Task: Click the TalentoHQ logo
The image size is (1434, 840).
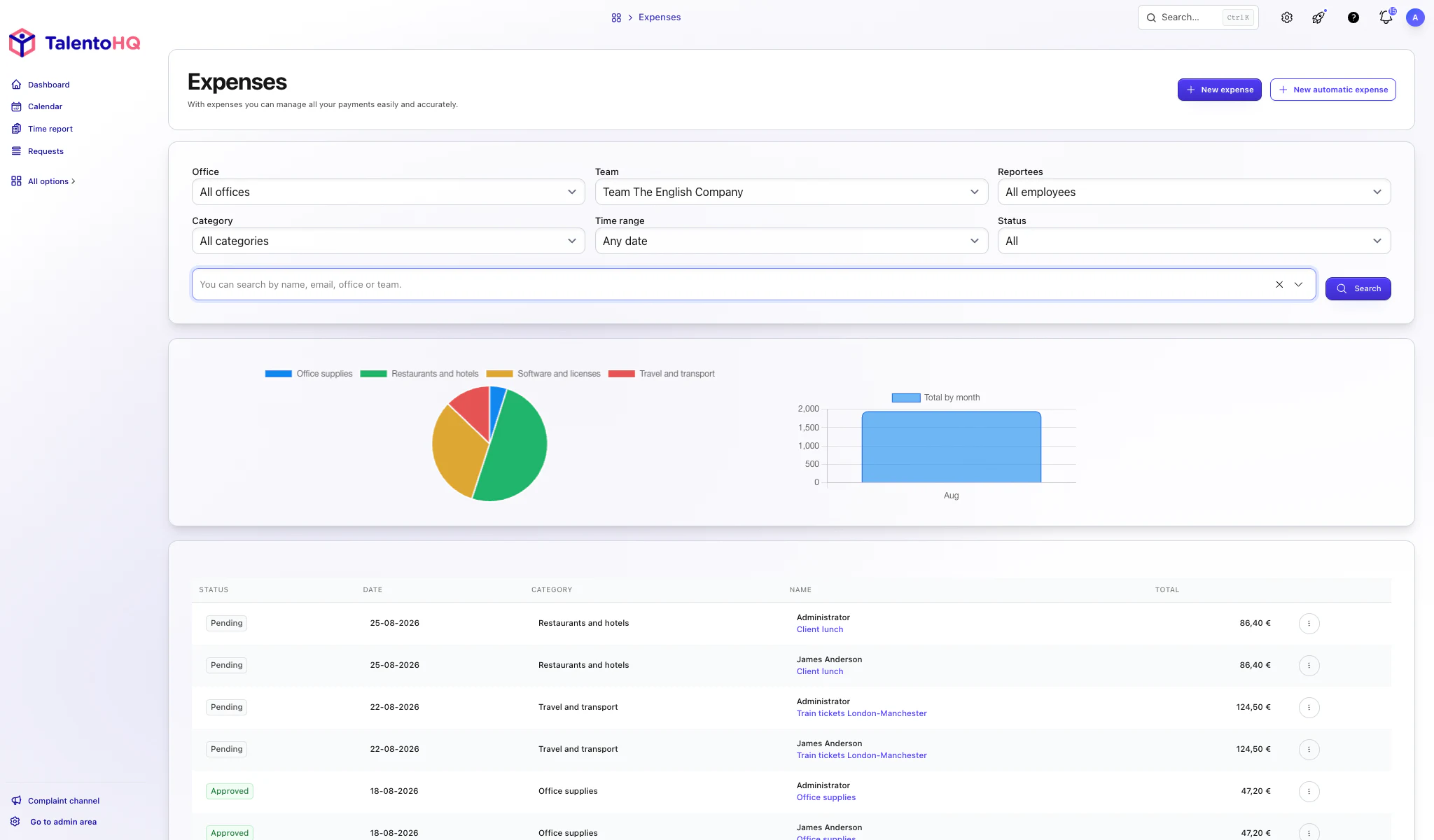Action: click(x=74, y=43)
